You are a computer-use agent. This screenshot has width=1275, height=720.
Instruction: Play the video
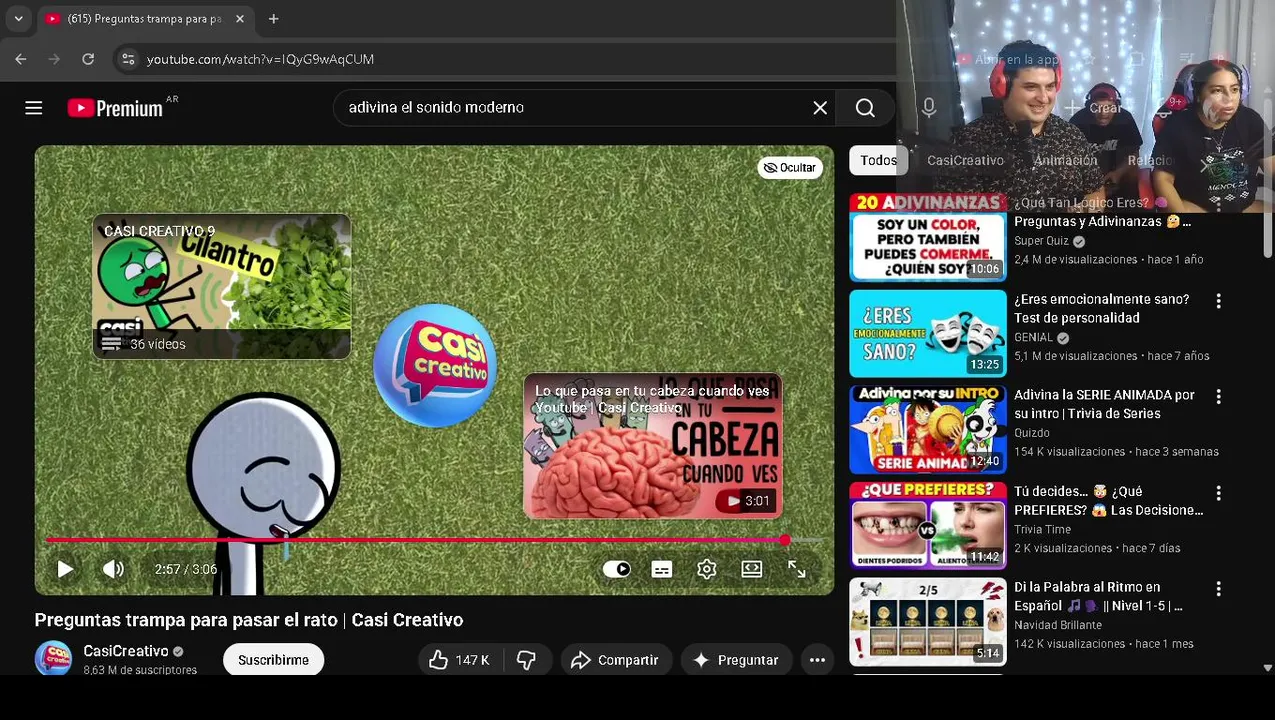pos(65,569)
